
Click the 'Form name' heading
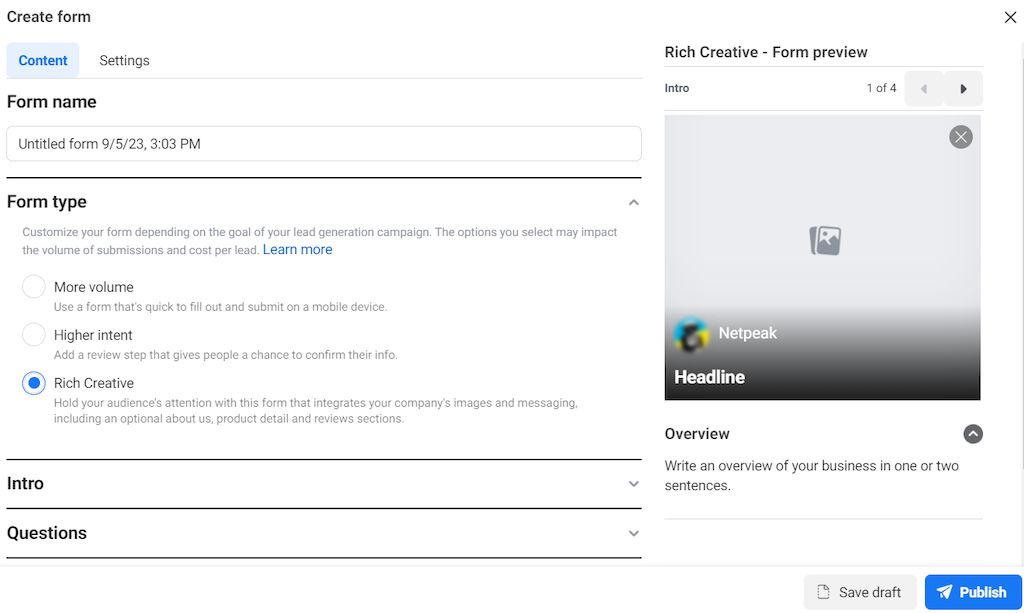point(52,102)
